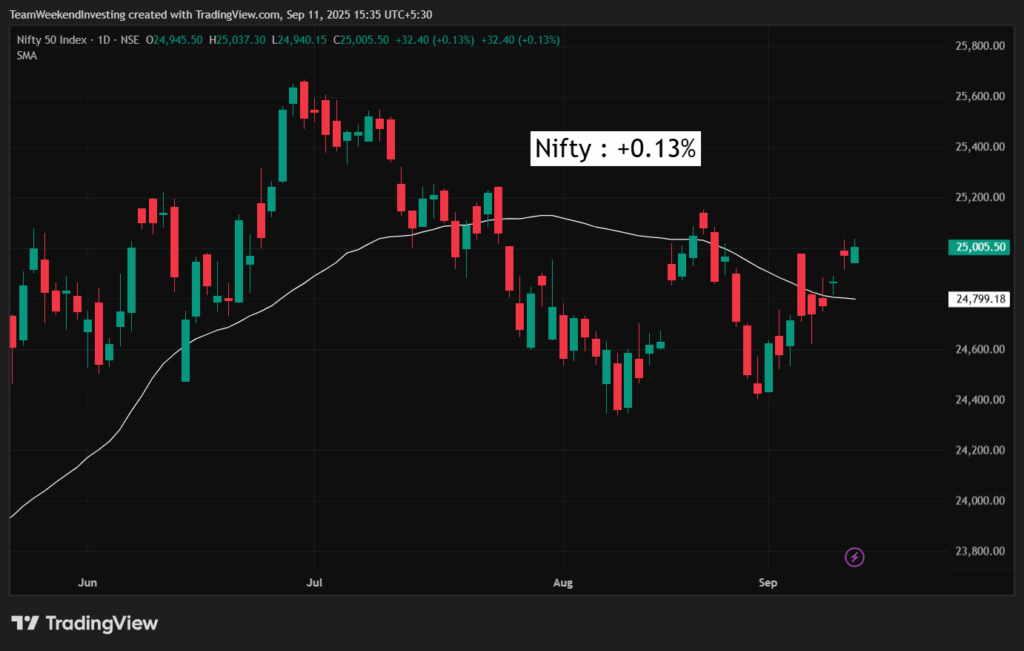Click the Jul label on time axis
Screen dimensions: 1024x651
tap(315, 582)
